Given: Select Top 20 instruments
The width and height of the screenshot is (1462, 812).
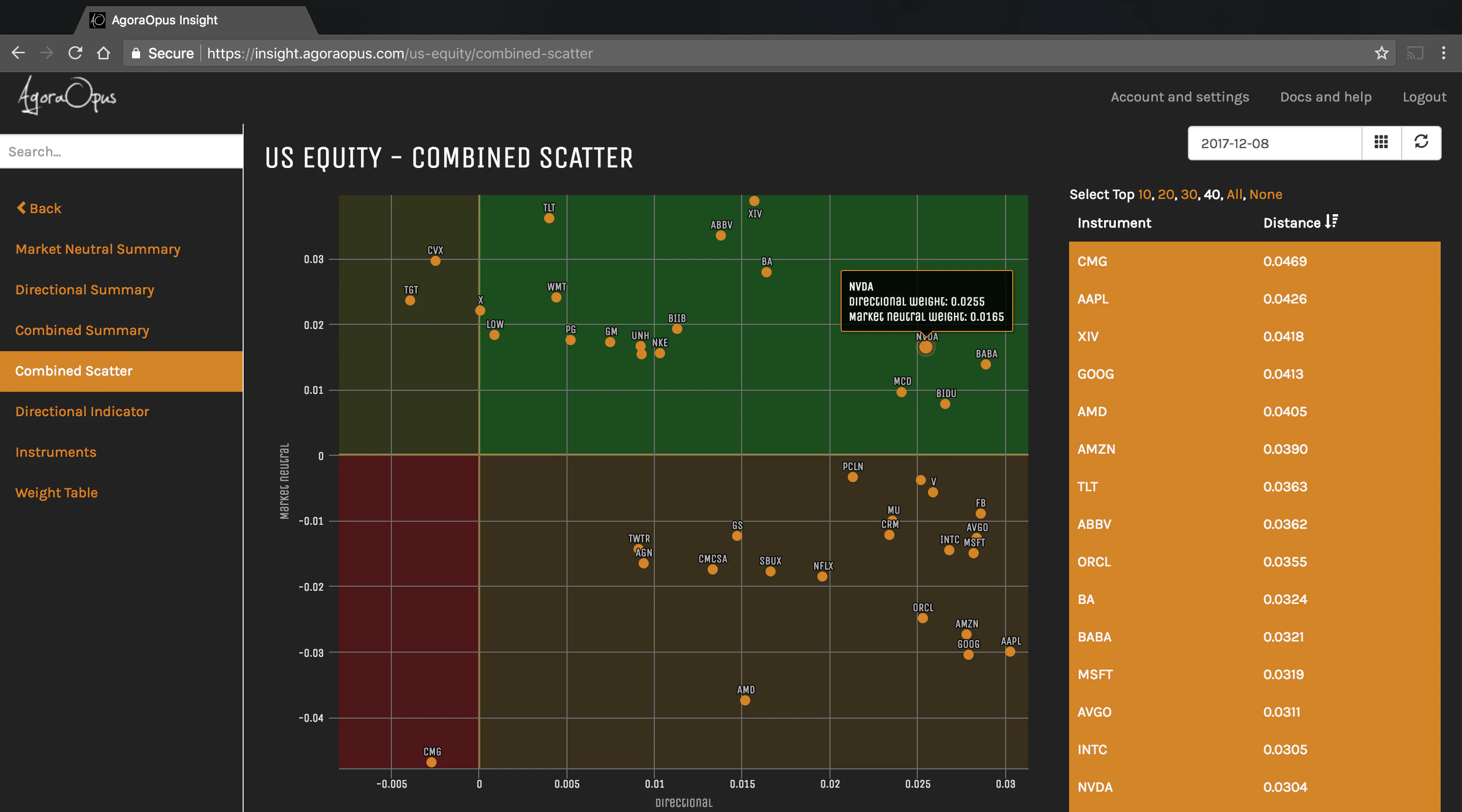Looking at the screenshot, I should [1166, 195].
